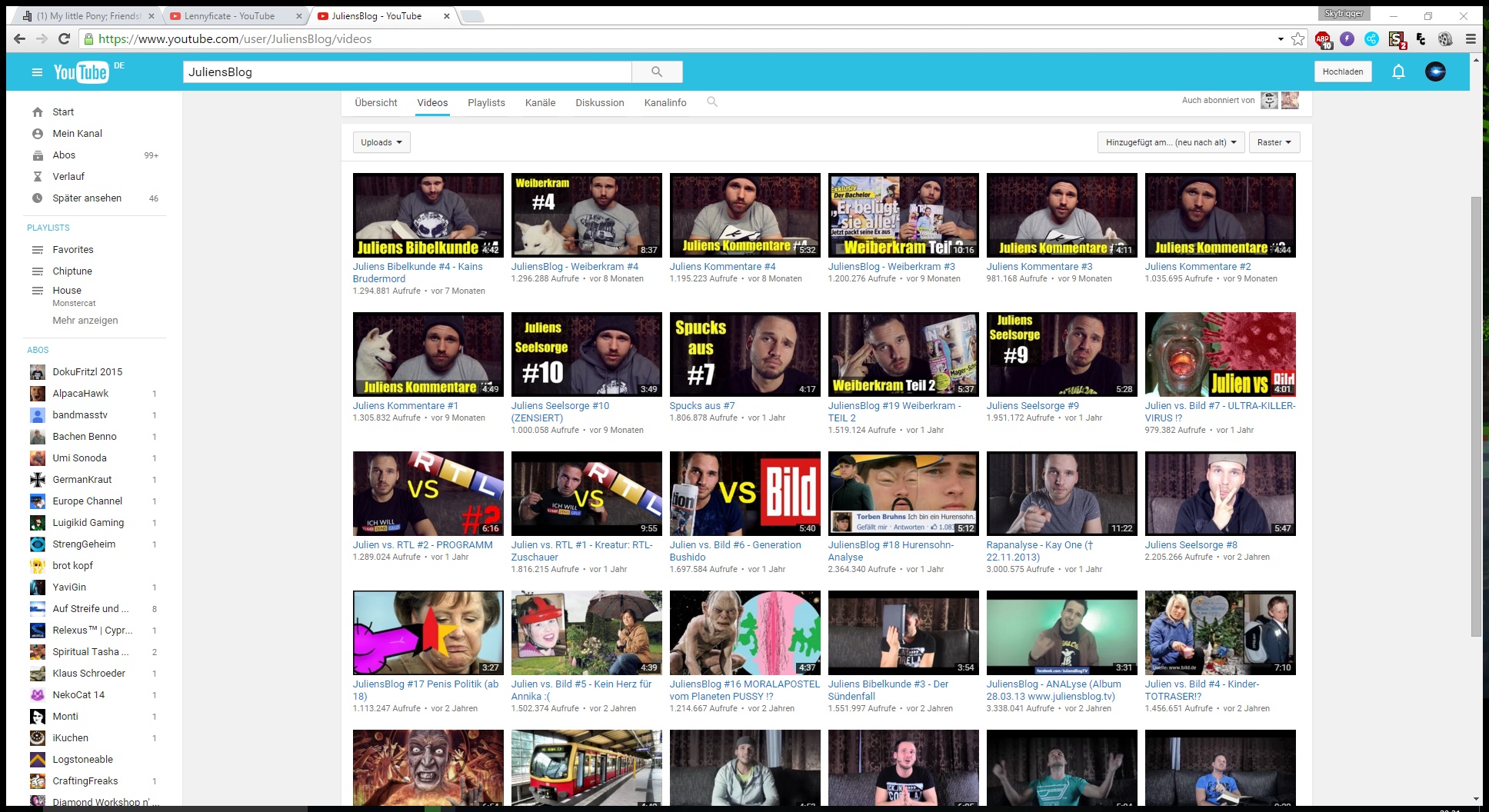The width and height of the screenshot is (1489, 812).
Task: Open Juliens Seelsorge #10 thumbnail
Action: point(587,354)
